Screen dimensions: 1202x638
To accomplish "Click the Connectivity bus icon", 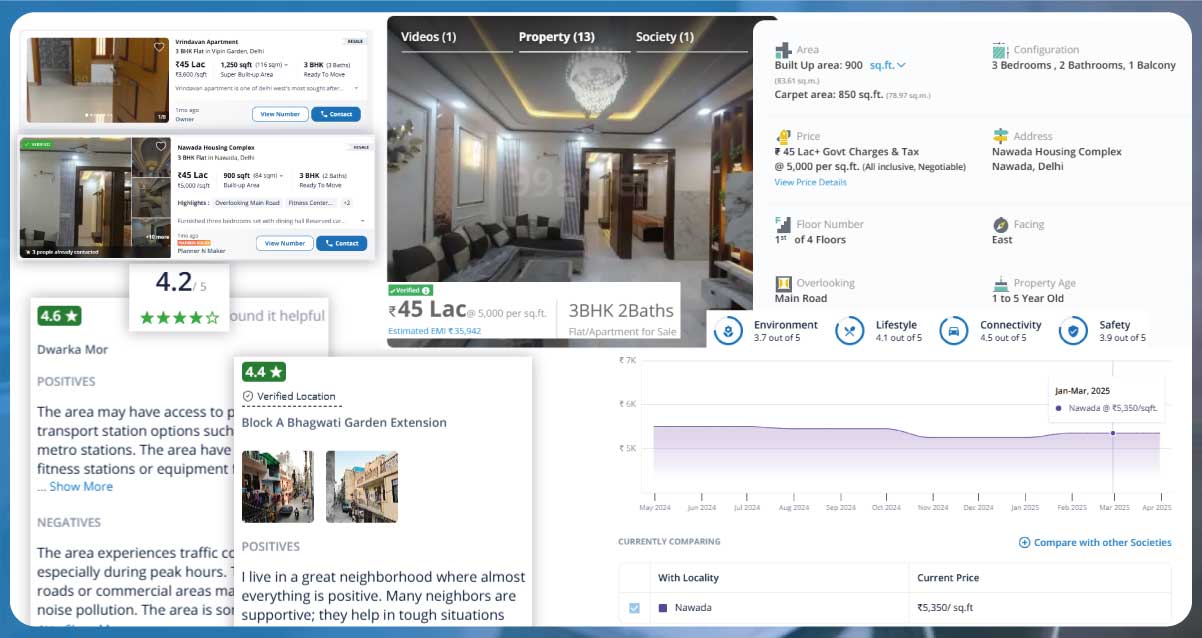I will point(952,330).
